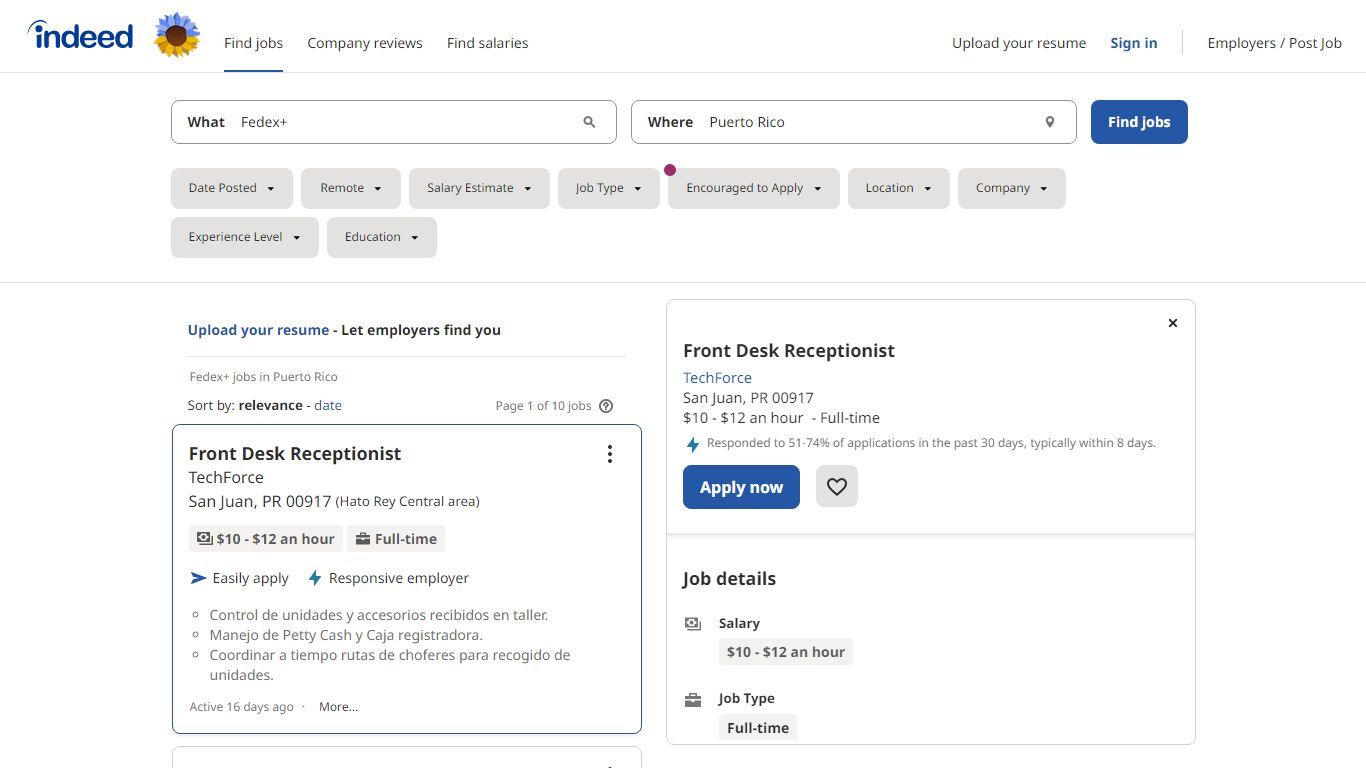Click Sign in

coord(1134,43)
